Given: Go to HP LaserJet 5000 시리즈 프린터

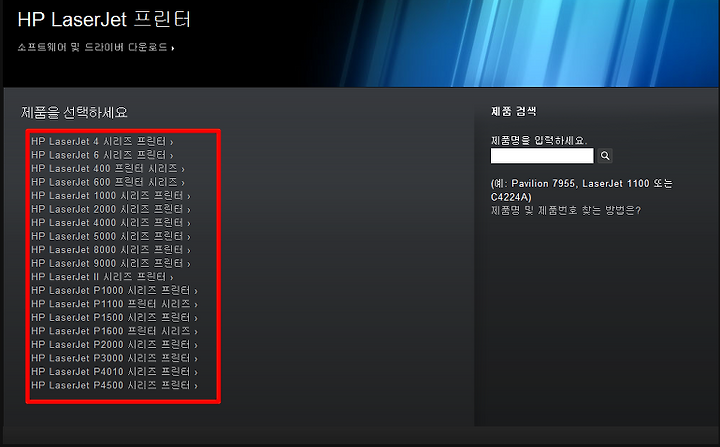Looking at the screenshot, I should tap(111, 236).
